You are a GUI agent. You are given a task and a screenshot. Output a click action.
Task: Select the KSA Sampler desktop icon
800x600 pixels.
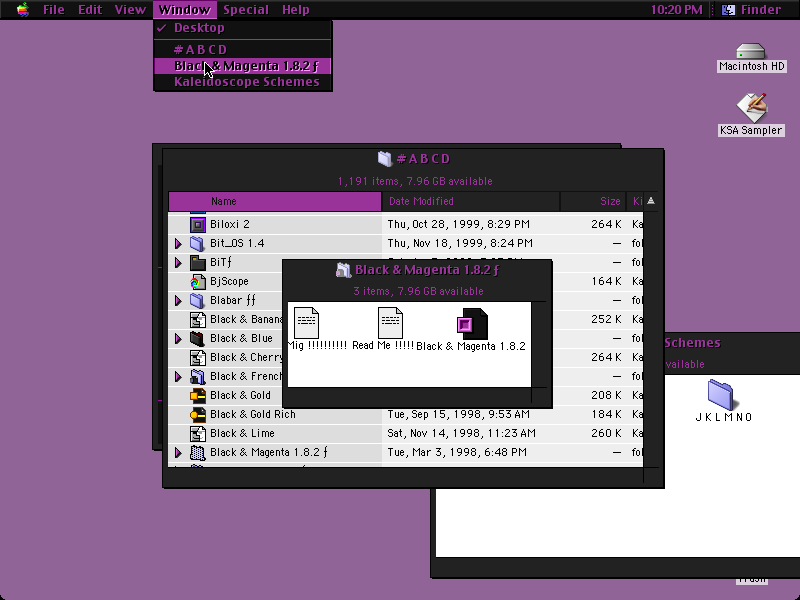(752, 108)
